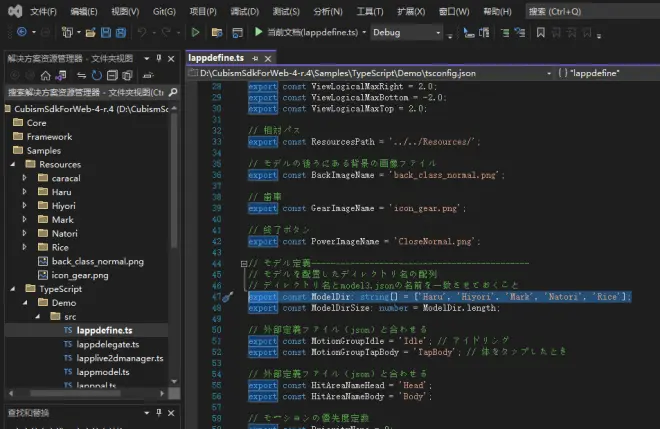Click the Undo arrow icon

pos(142,32)
